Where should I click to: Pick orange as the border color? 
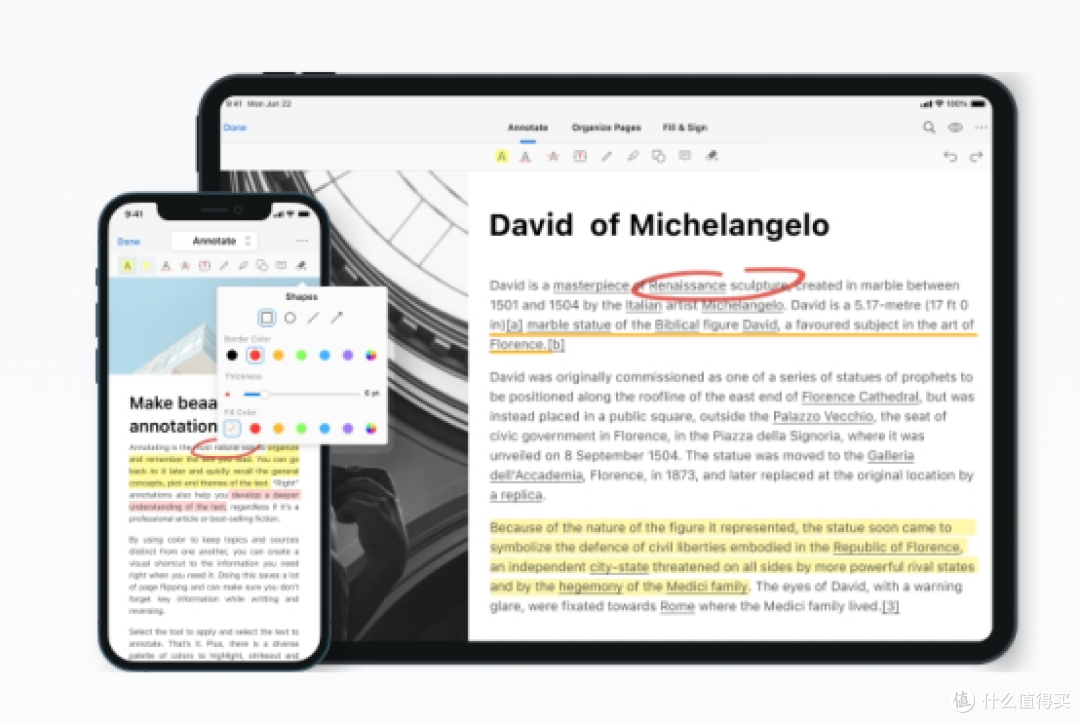click(278, 355)
